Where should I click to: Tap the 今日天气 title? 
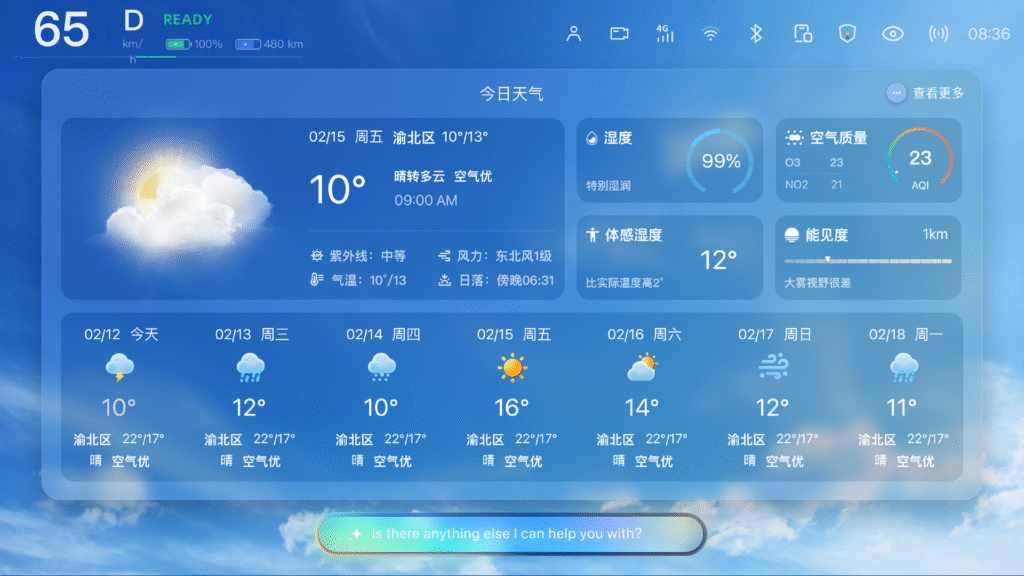click(x=511, y=94)
